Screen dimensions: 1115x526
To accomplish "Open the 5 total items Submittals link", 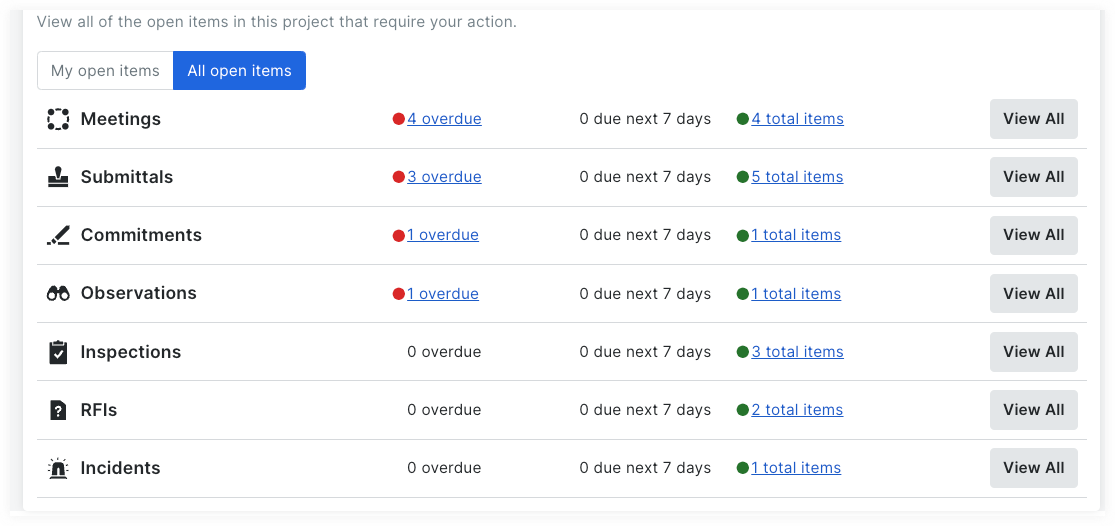I will [x=797, y=177].
